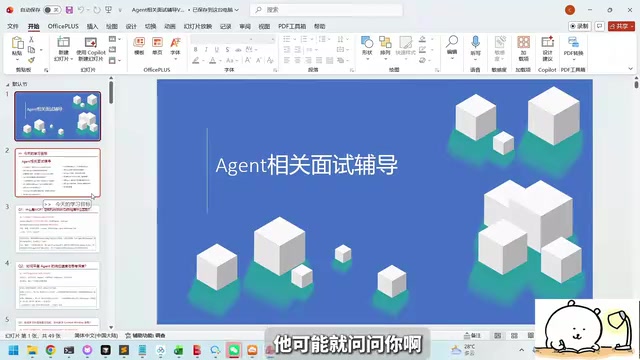This screenshot has width=640, height=360.
Task: Click the font color A swatch
Action: [x=212, y=60]
